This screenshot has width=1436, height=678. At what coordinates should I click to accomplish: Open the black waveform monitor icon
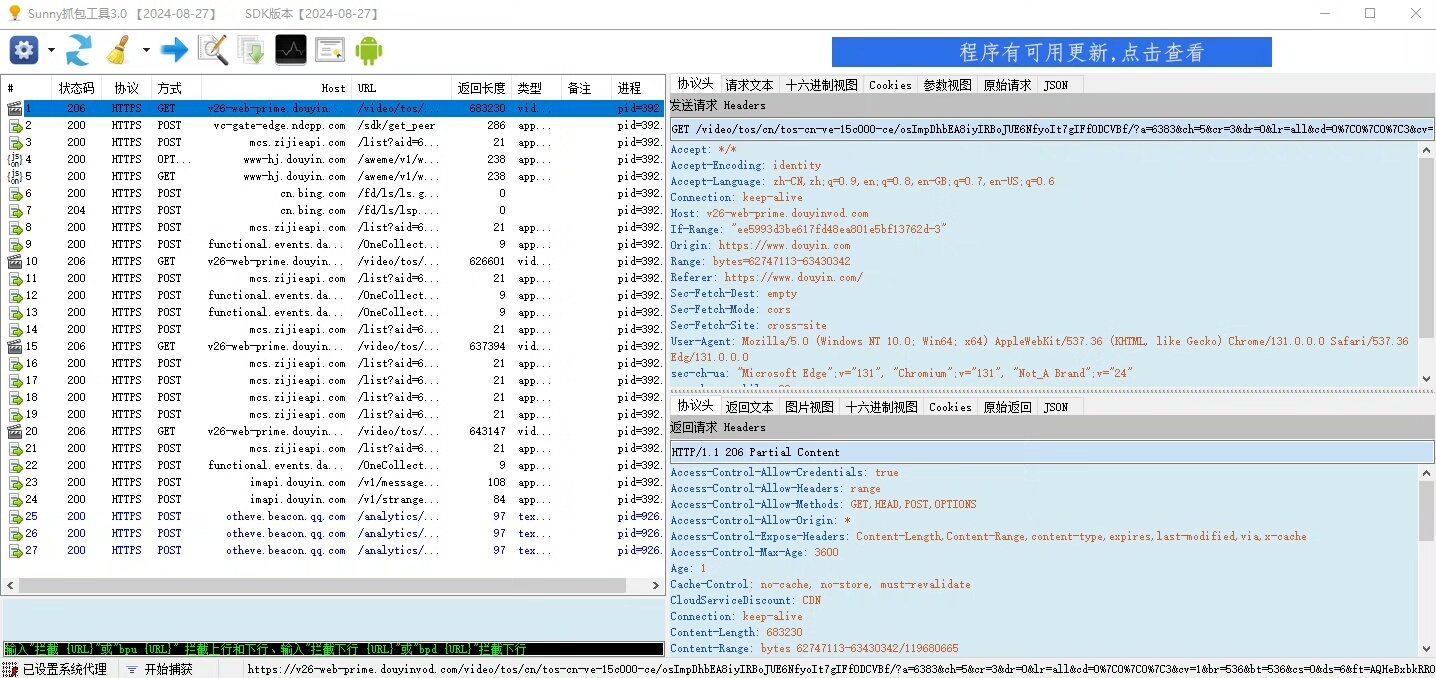(291, 50)
